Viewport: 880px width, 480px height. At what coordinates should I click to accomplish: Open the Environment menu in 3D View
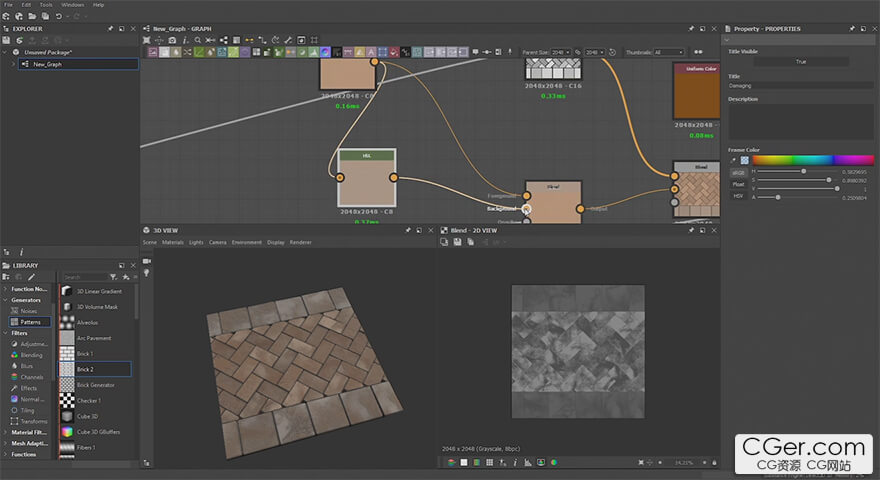pyautogui.click(x=246, y=242)
